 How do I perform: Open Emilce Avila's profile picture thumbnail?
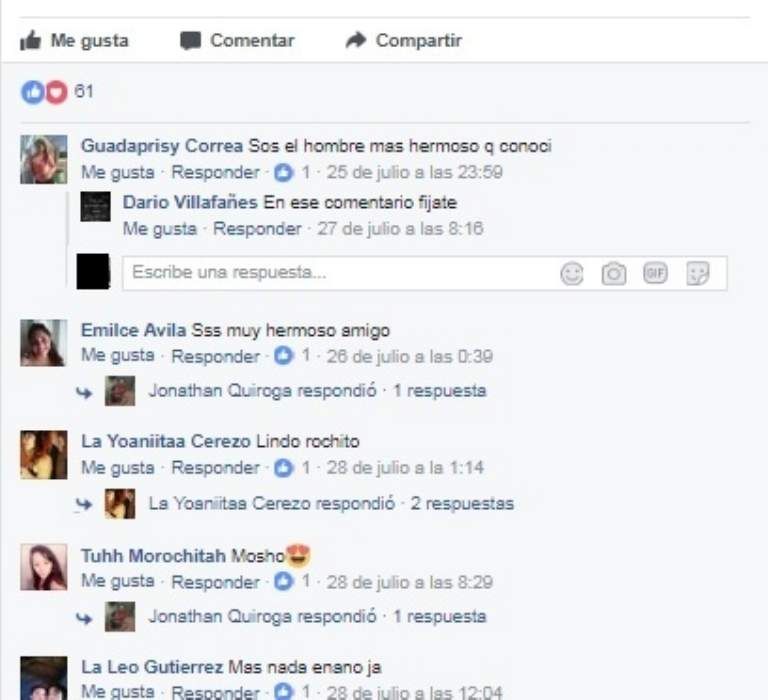(44, 343)
